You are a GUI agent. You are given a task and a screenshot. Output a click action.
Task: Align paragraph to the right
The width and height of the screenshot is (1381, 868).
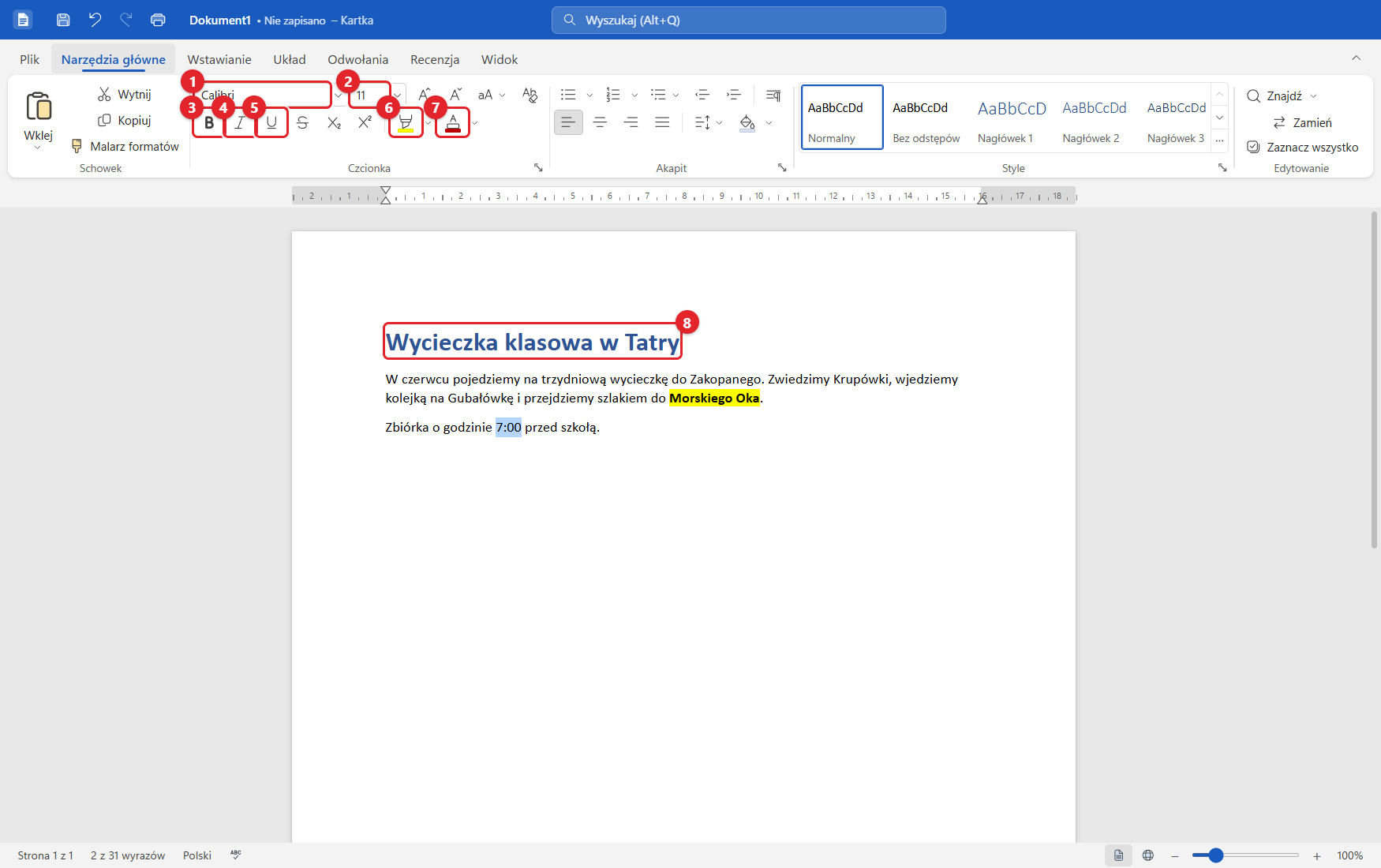coord(631,122)
